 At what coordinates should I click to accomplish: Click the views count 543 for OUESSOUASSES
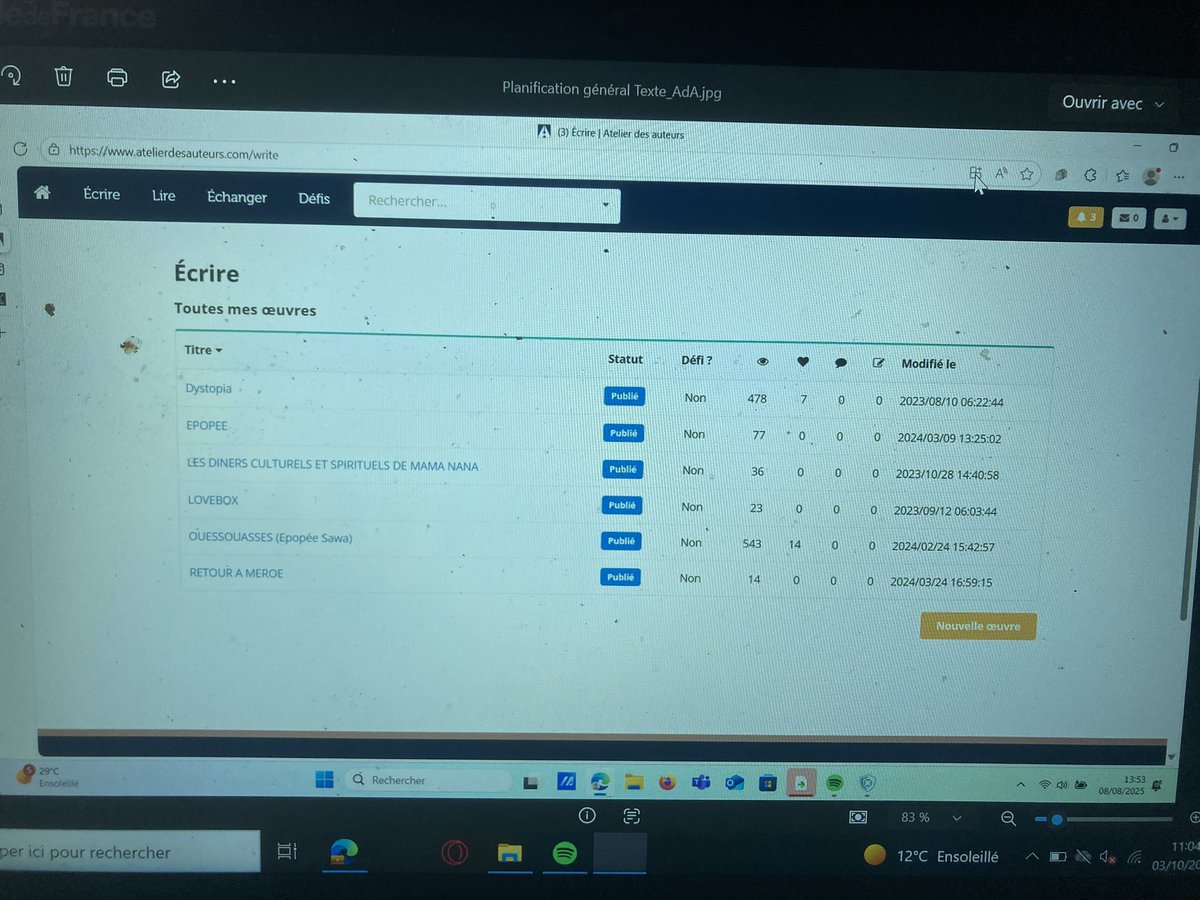[x=752, y=544]
